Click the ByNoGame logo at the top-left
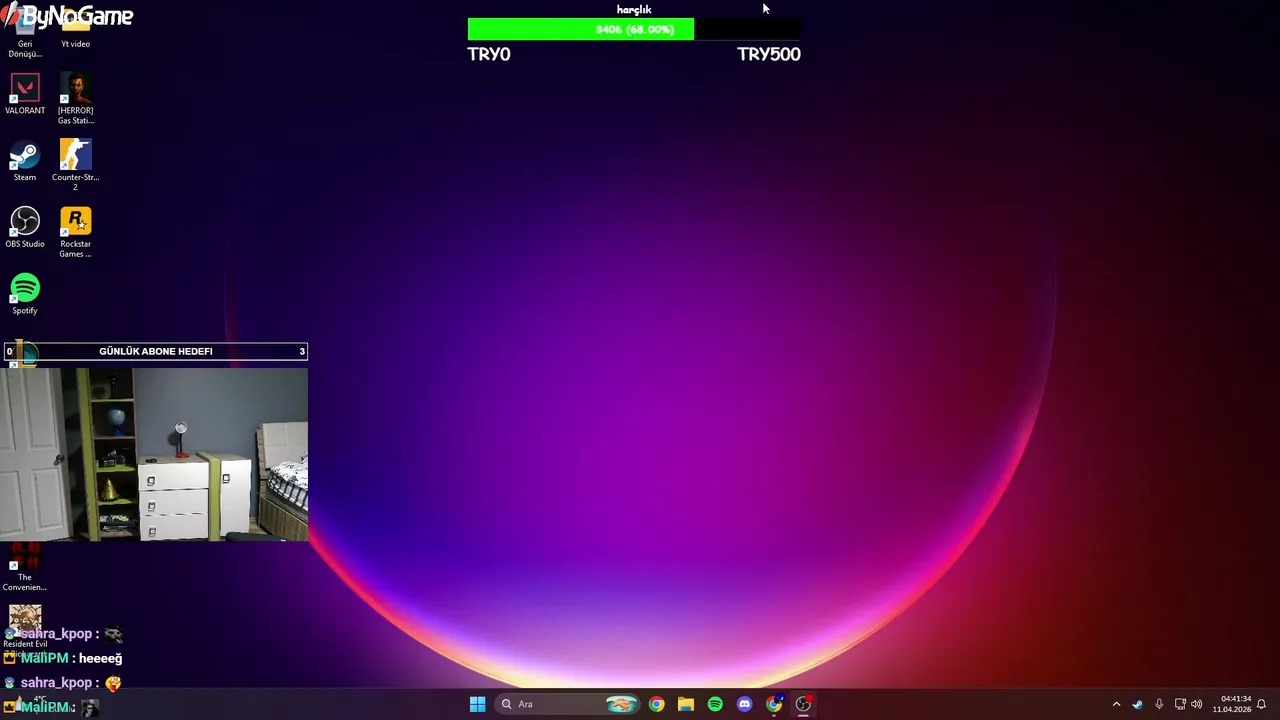The image size is (1280, 720). pyautogui.click(x=67, y=16)
